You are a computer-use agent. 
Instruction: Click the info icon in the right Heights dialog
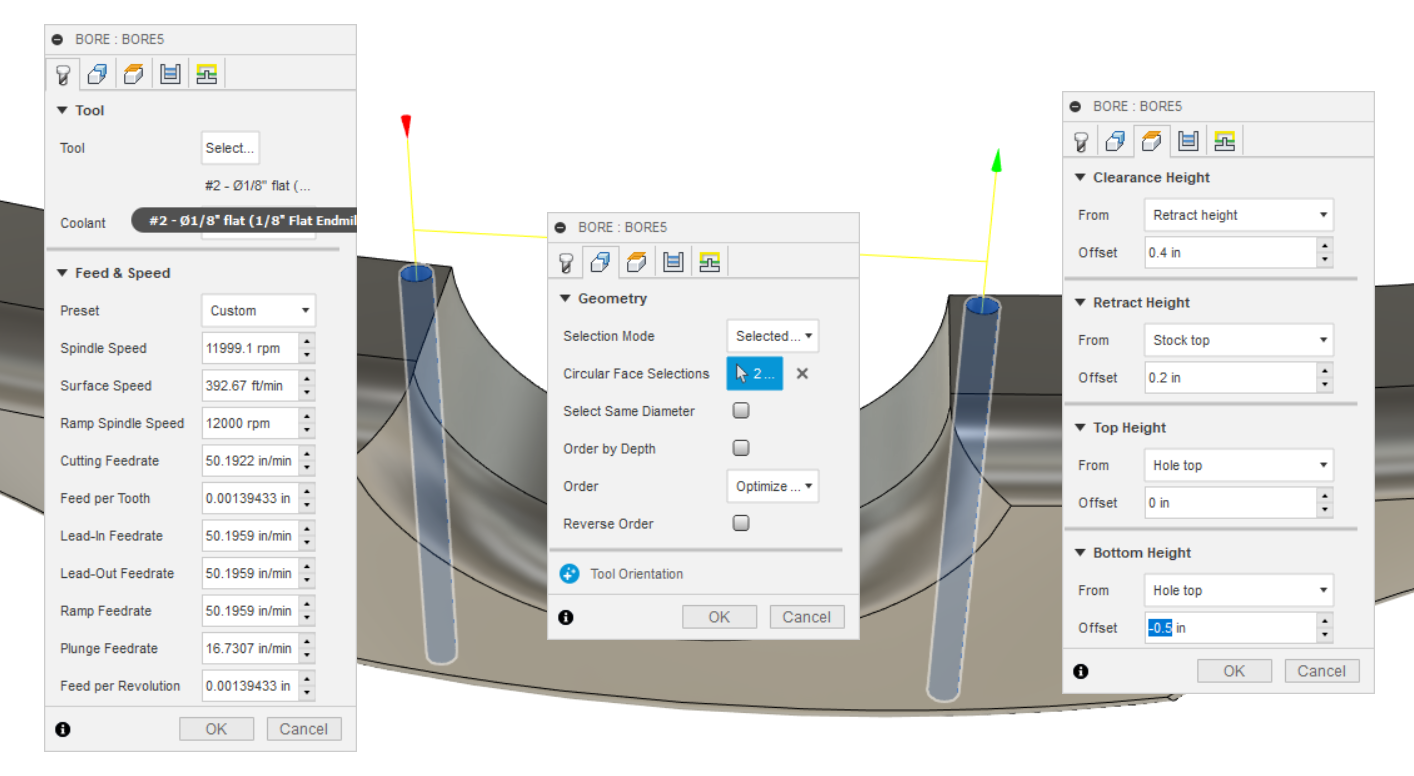coord(1081,672)
